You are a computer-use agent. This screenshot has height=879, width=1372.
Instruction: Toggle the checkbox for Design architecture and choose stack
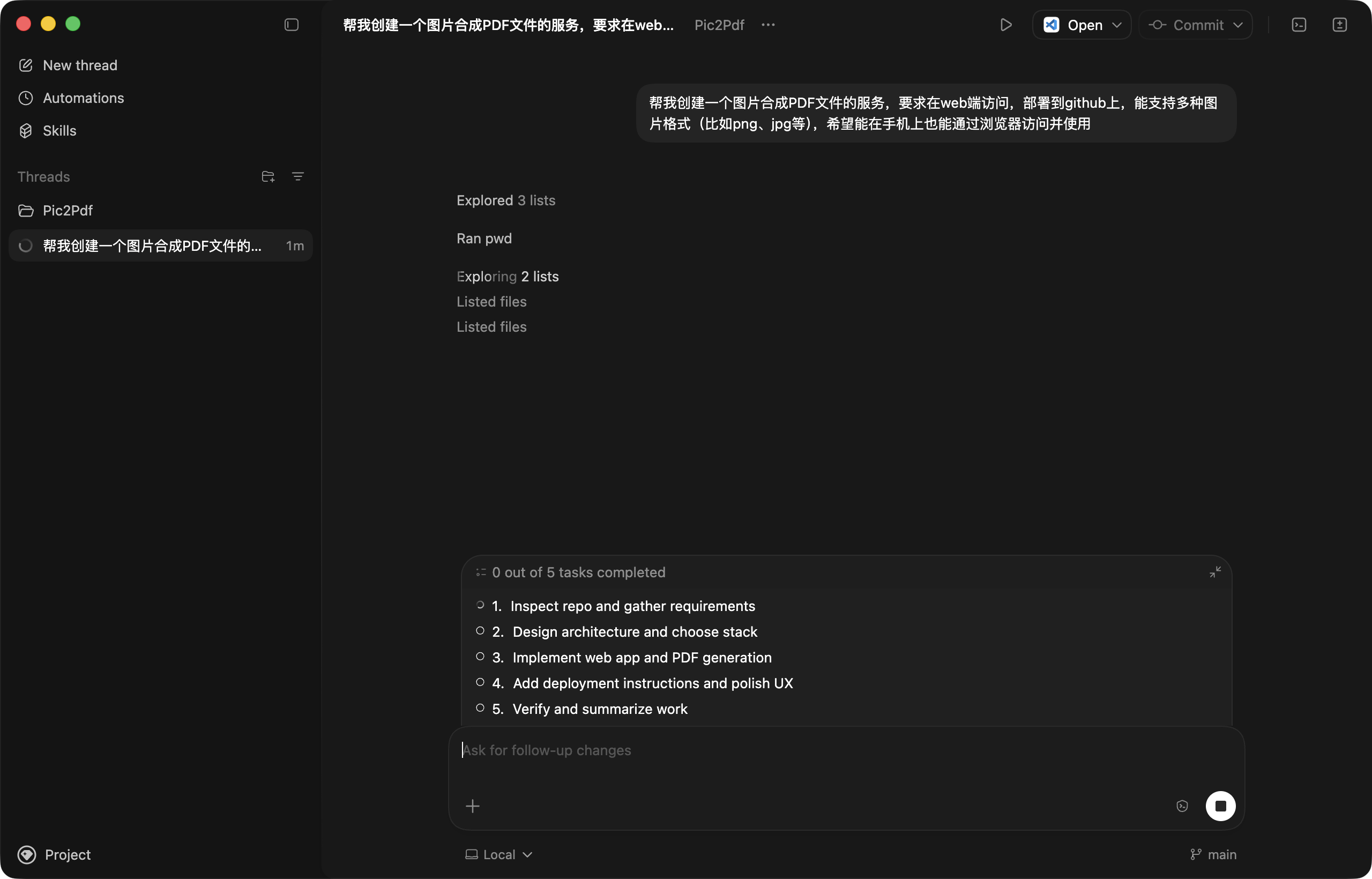480,631
